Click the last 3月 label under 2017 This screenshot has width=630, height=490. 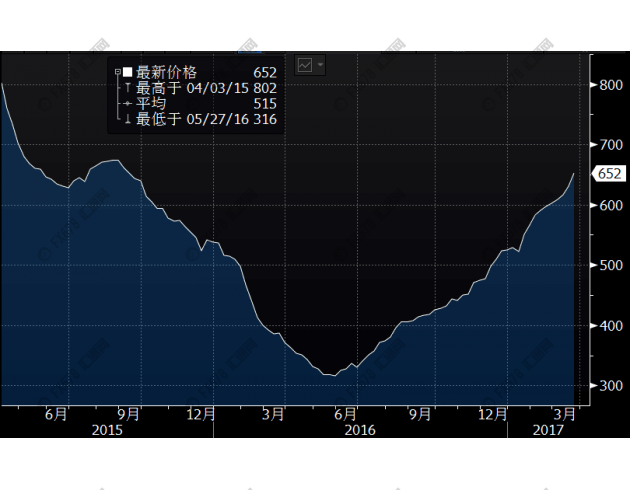pos(564,412)
